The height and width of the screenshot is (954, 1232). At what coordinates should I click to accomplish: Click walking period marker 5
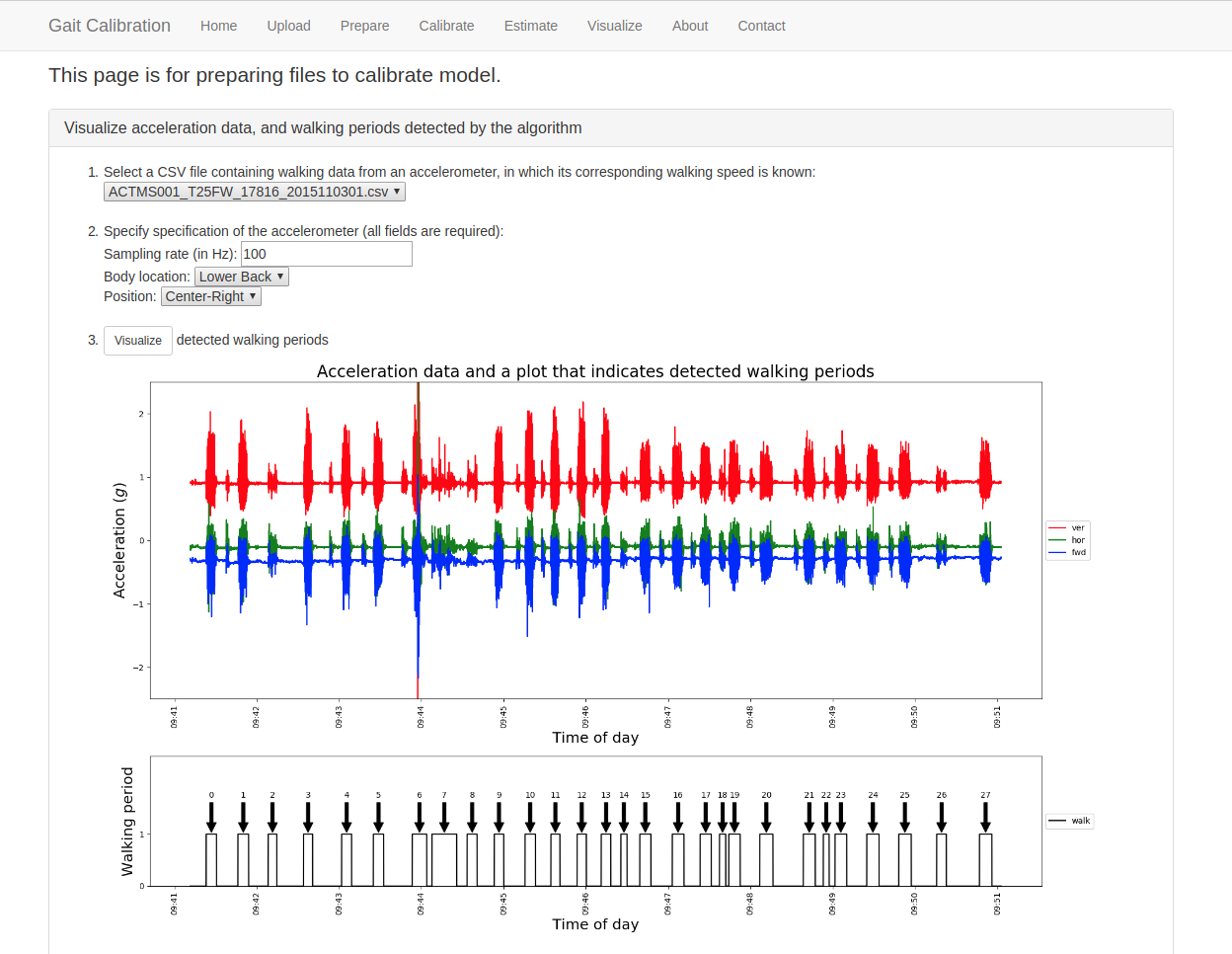point(378,813)
